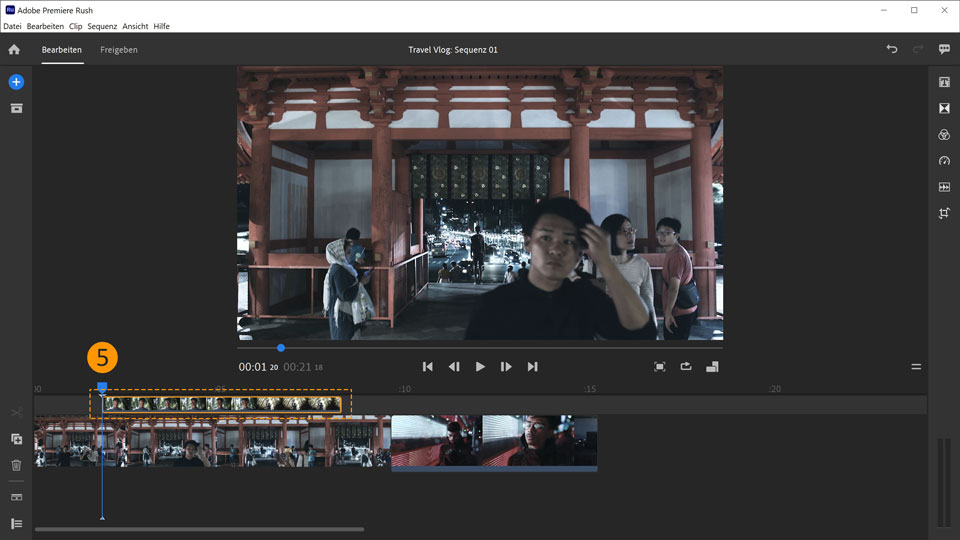The height and width of the screenshot is (540, 960).
Task: Click the blue timeline playhead marker
Action: coord(102,387)
